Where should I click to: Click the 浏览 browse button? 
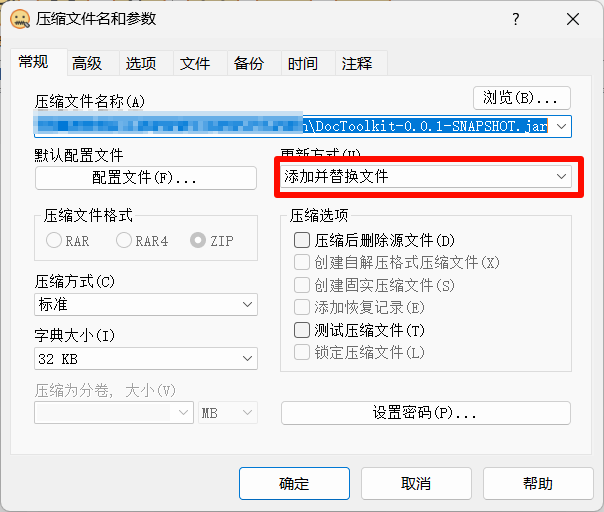521,98
